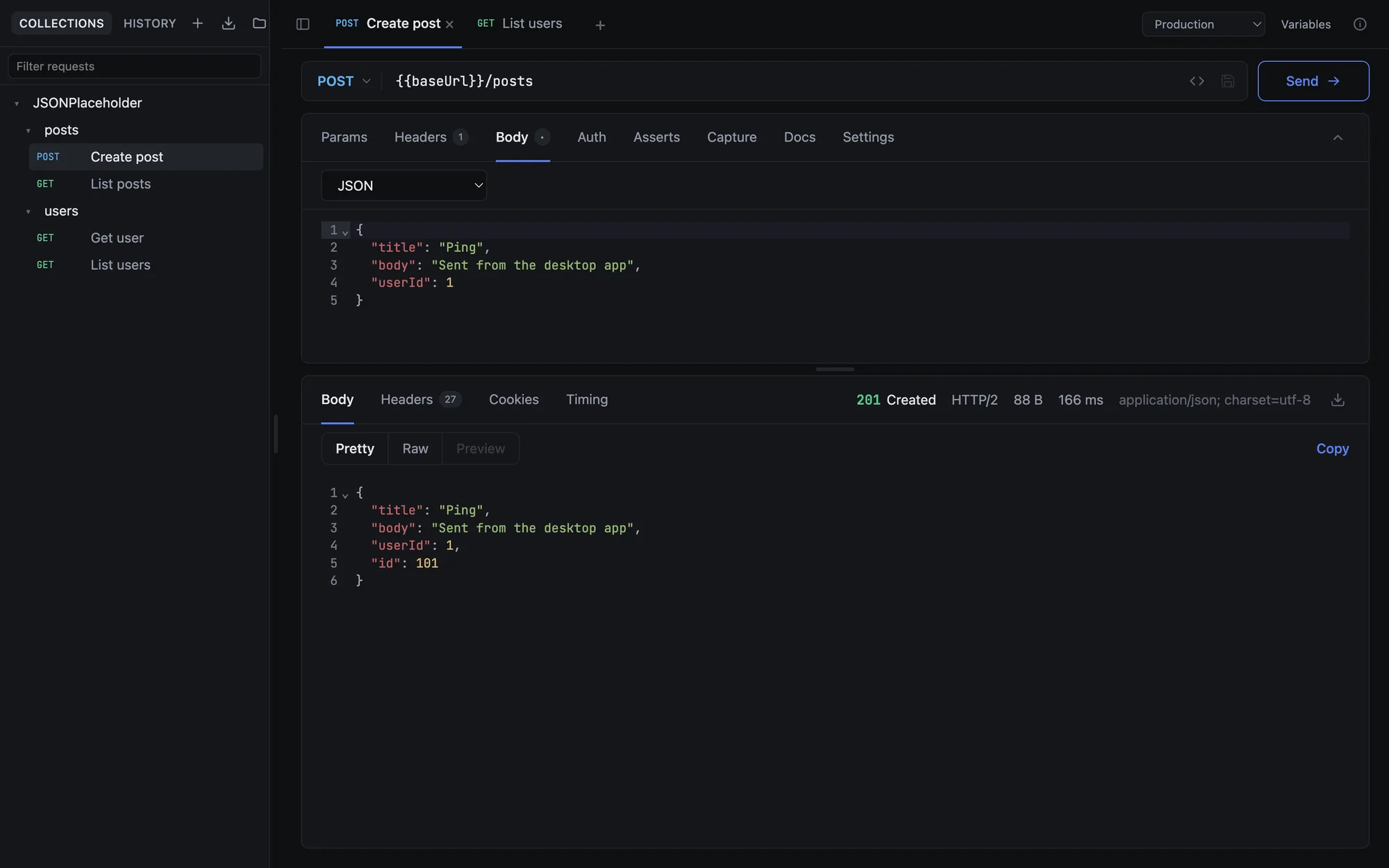Switch response view to Pretty
The width and height of the screenshot is (1389, 868).
pyautogui.click(x=355, y=449)
